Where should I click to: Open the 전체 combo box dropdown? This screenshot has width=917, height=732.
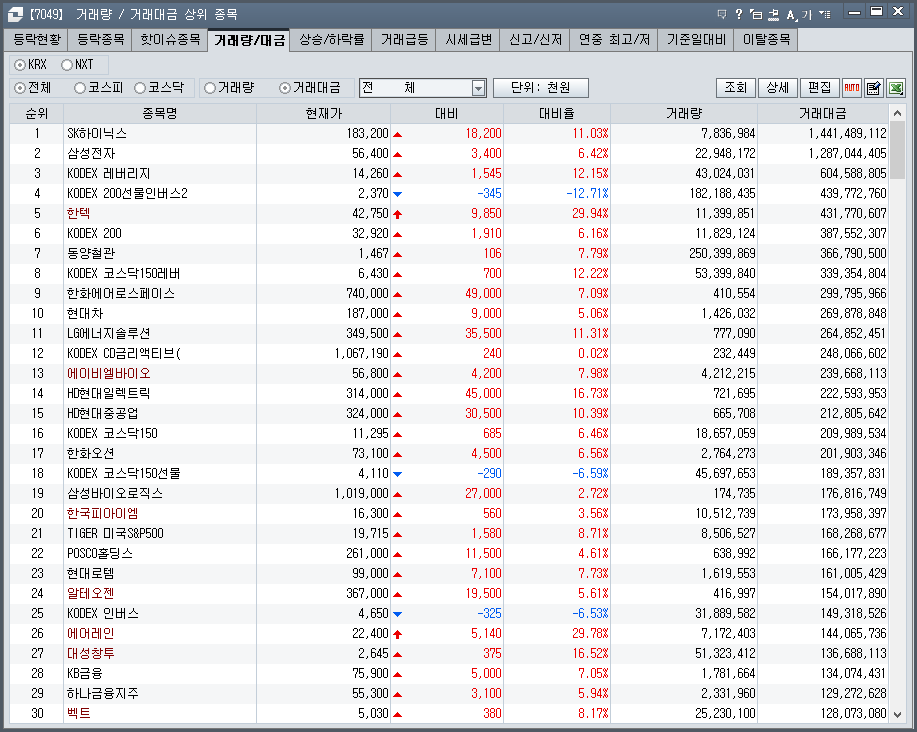(478, 88)
